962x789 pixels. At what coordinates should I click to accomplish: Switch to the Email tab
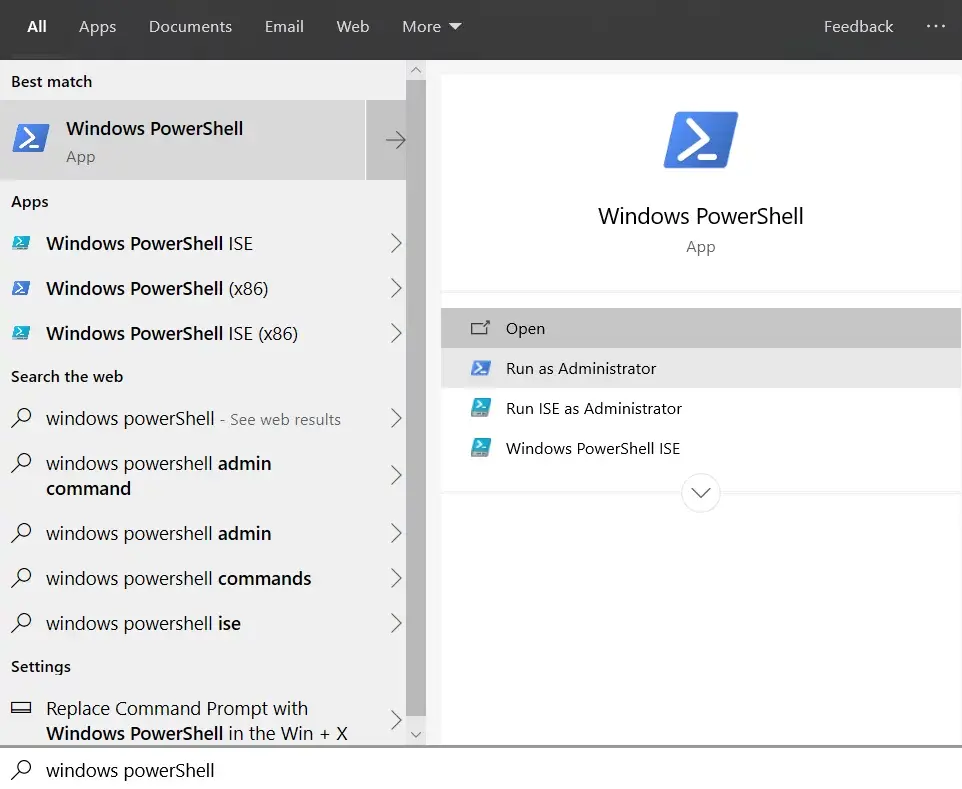(x=284, y=27)
